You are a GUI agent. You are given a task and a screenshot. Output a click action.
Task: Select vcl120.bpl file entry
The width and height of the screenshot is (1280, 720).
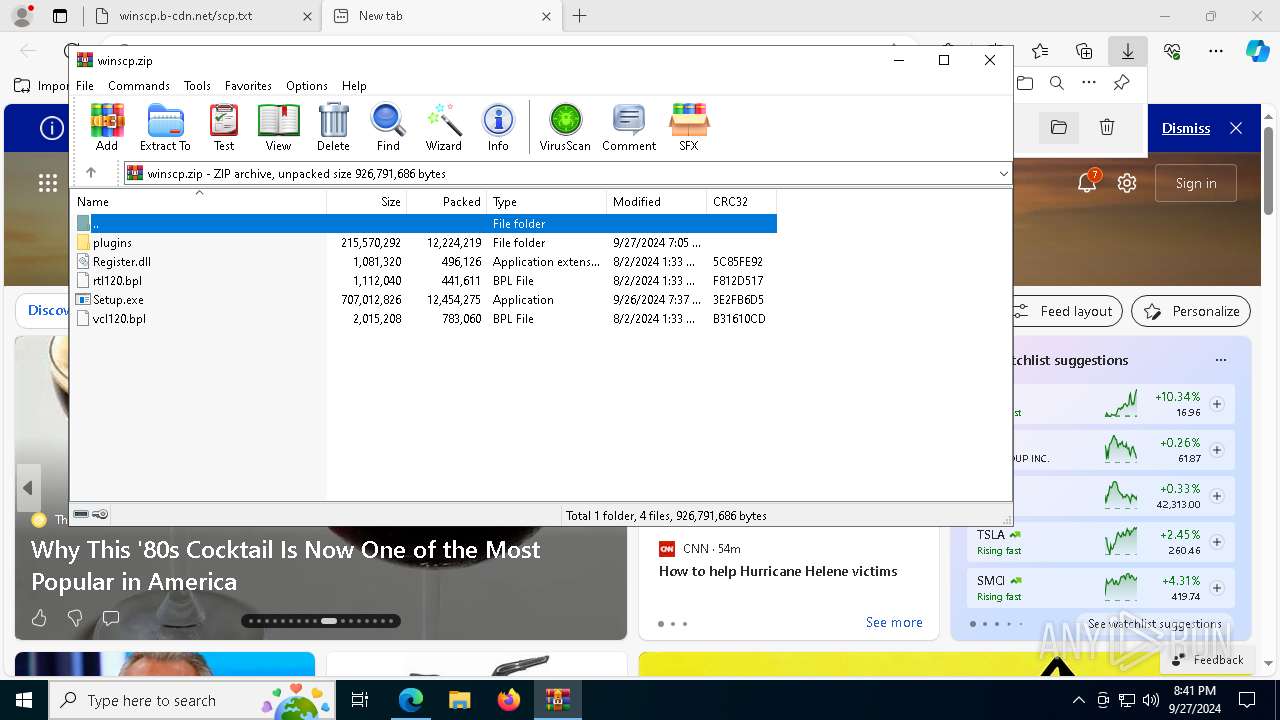[x=426, y=319]
